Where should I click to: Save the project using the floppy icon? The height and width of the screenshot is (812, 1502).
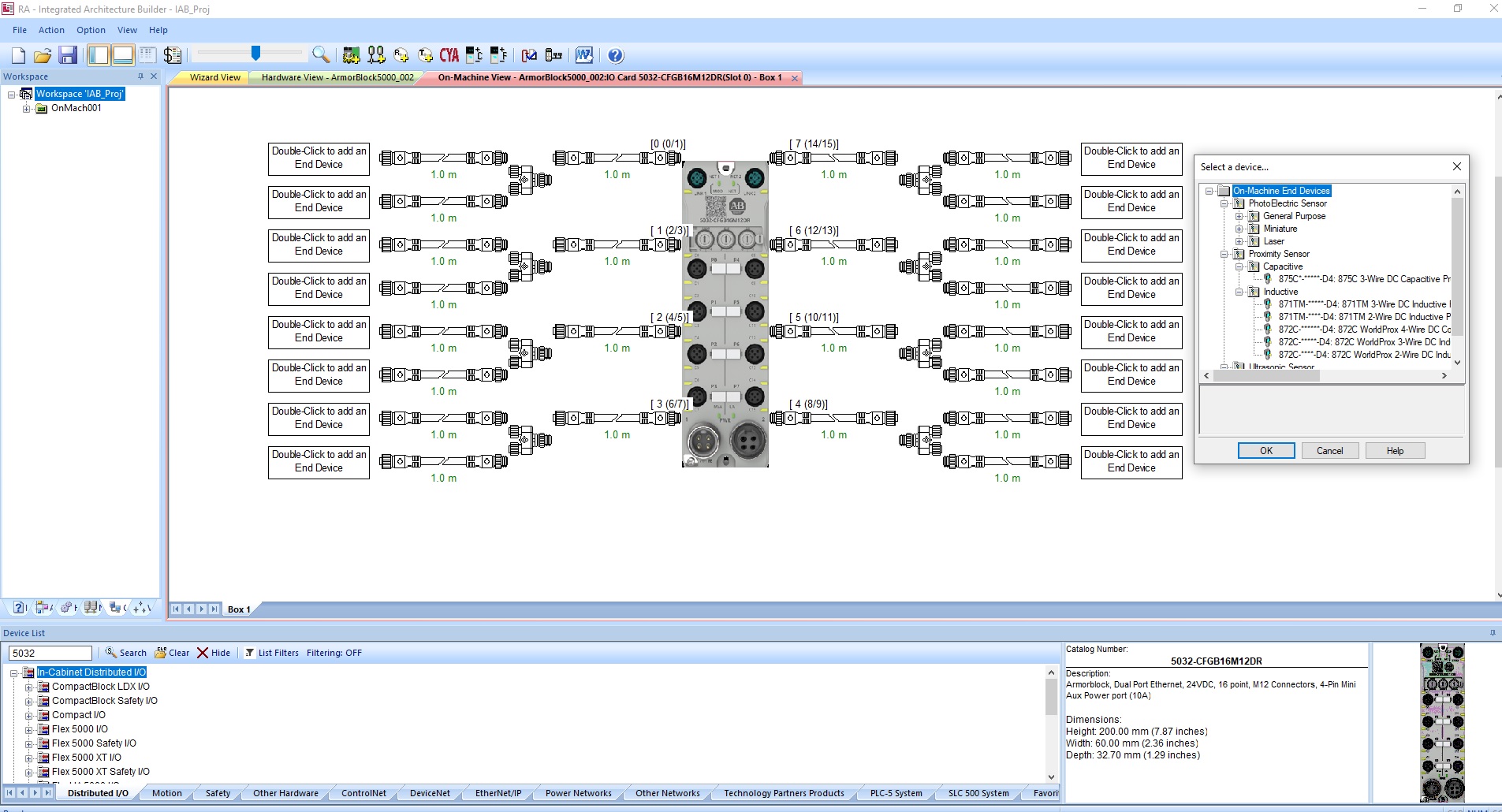tap(68, 55)
